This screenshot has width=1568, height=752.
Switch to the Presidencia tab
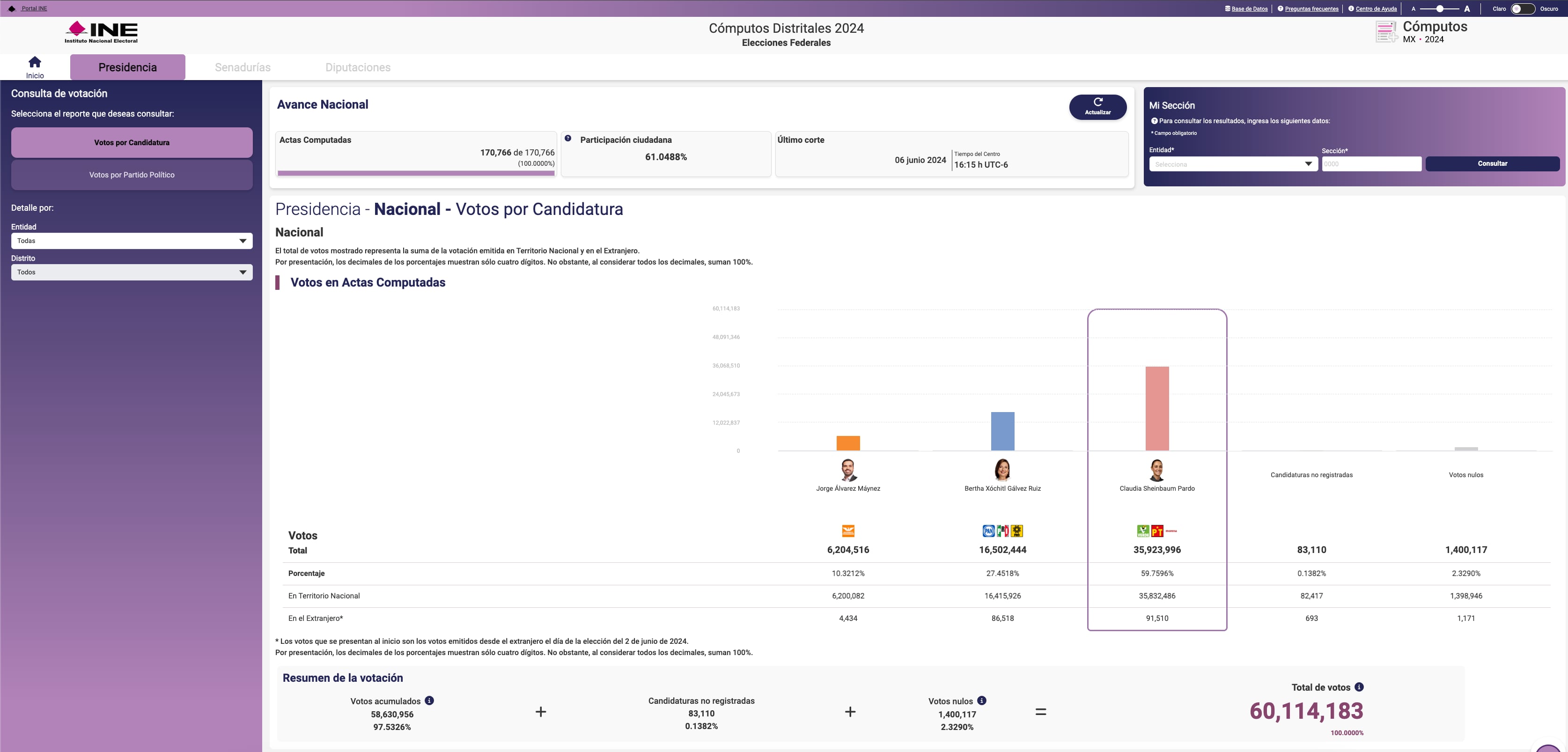128,67
